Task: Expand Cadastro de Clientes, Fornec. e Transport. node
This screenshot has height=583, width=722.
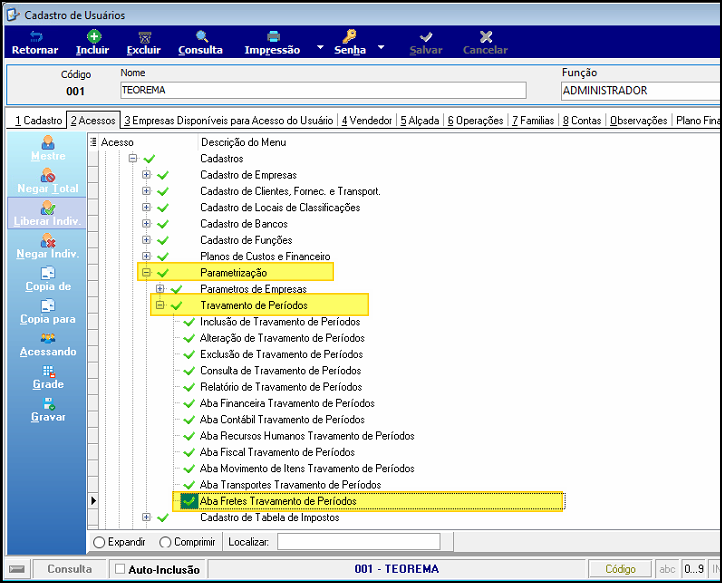Action: (146, 191)
